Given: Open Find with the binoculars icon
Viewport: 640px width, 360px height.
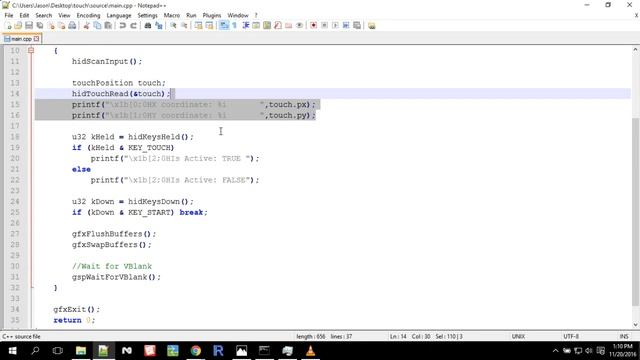Looking at the screenshot, I should click(x=148, y=25).
